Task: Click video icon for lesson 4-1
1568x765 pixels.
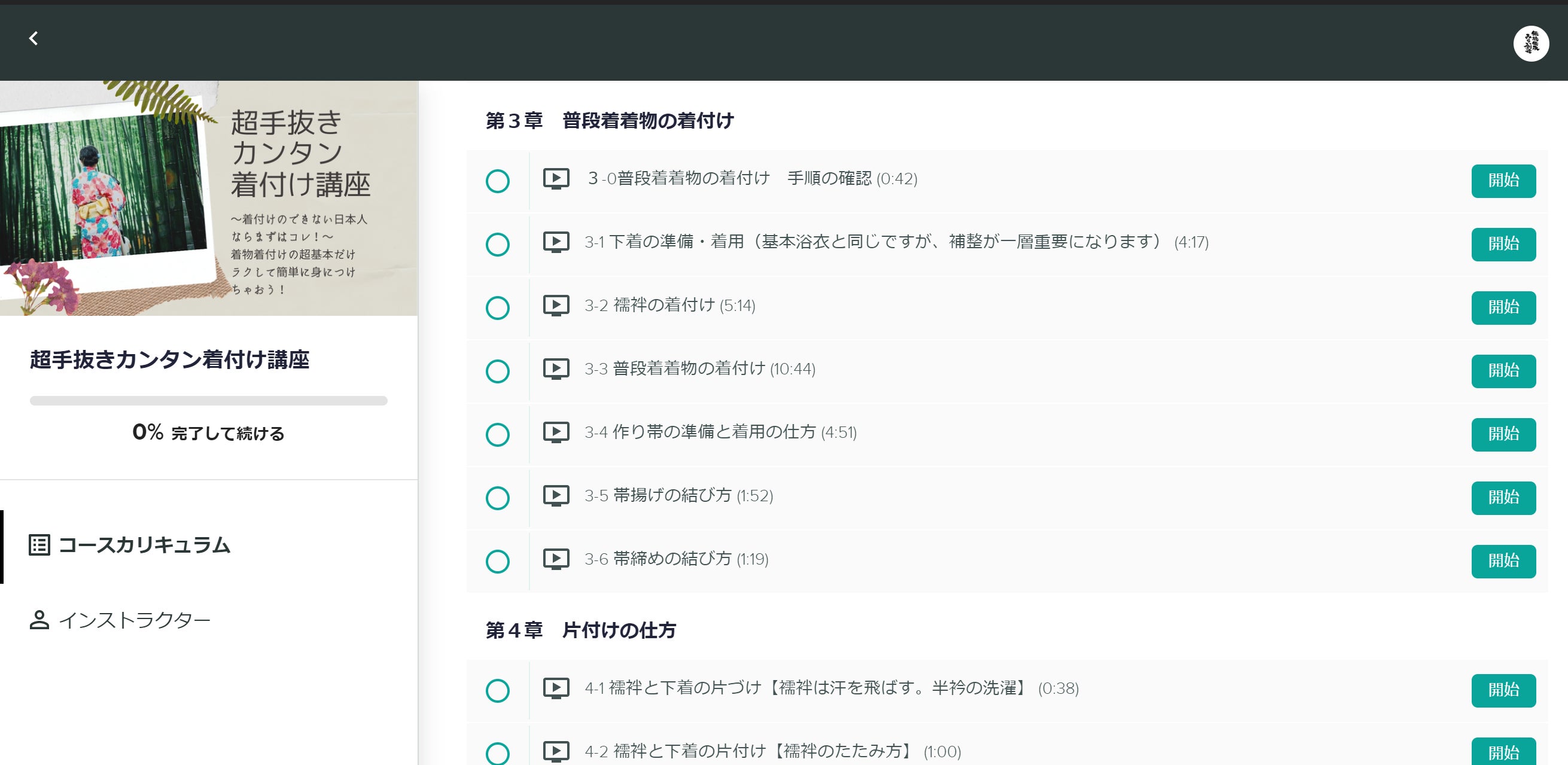Action: click(556, 688)
